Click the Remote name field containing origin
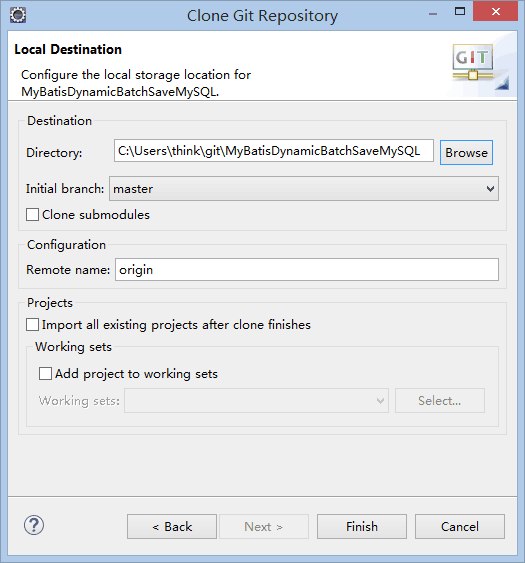Screen dimensions: 525x563 (307, 270)
